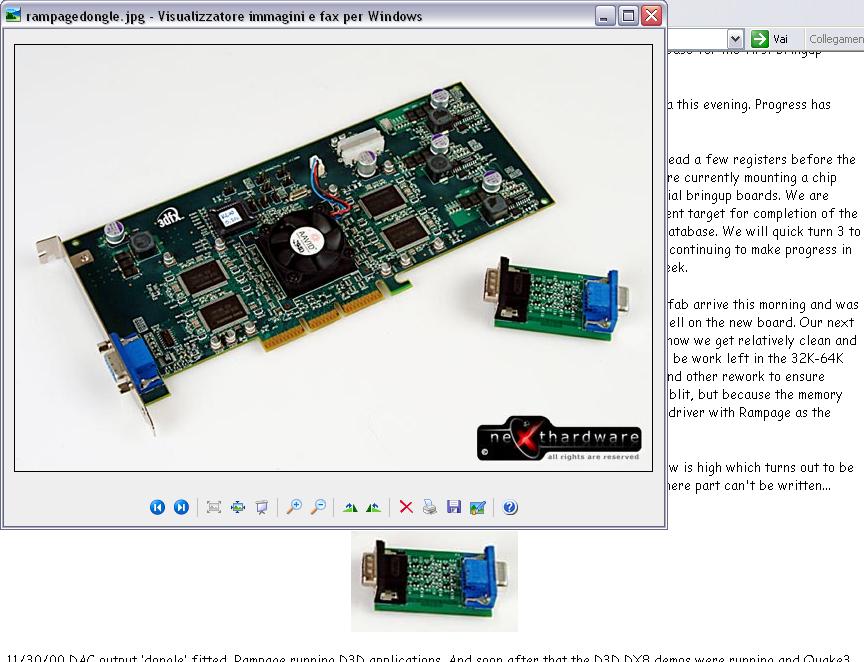Print the displayed image
Screen dimensions: 864x662
click(430, 508)
